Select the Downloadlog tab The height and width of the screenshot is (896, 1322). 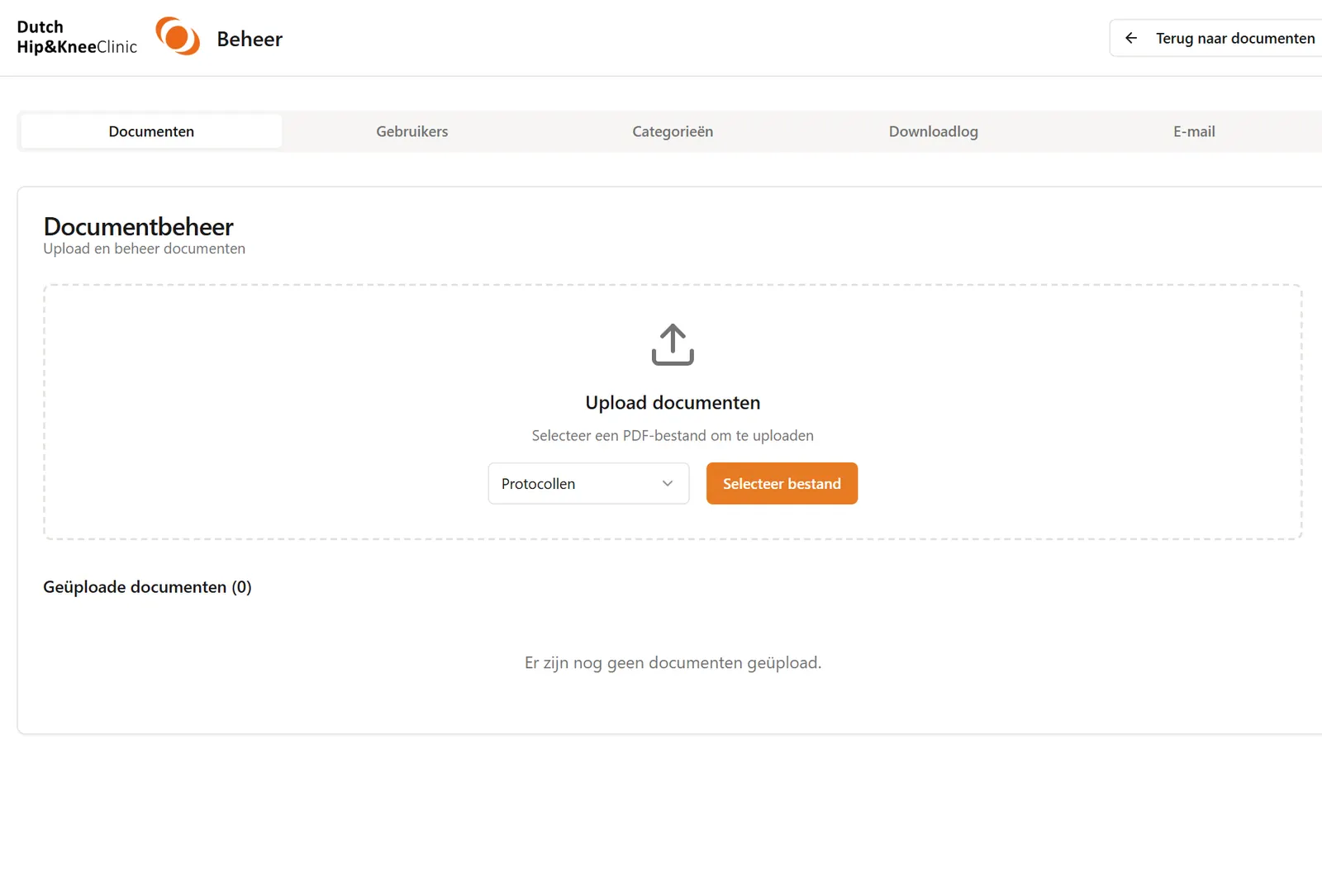click(x=934, y=131)
